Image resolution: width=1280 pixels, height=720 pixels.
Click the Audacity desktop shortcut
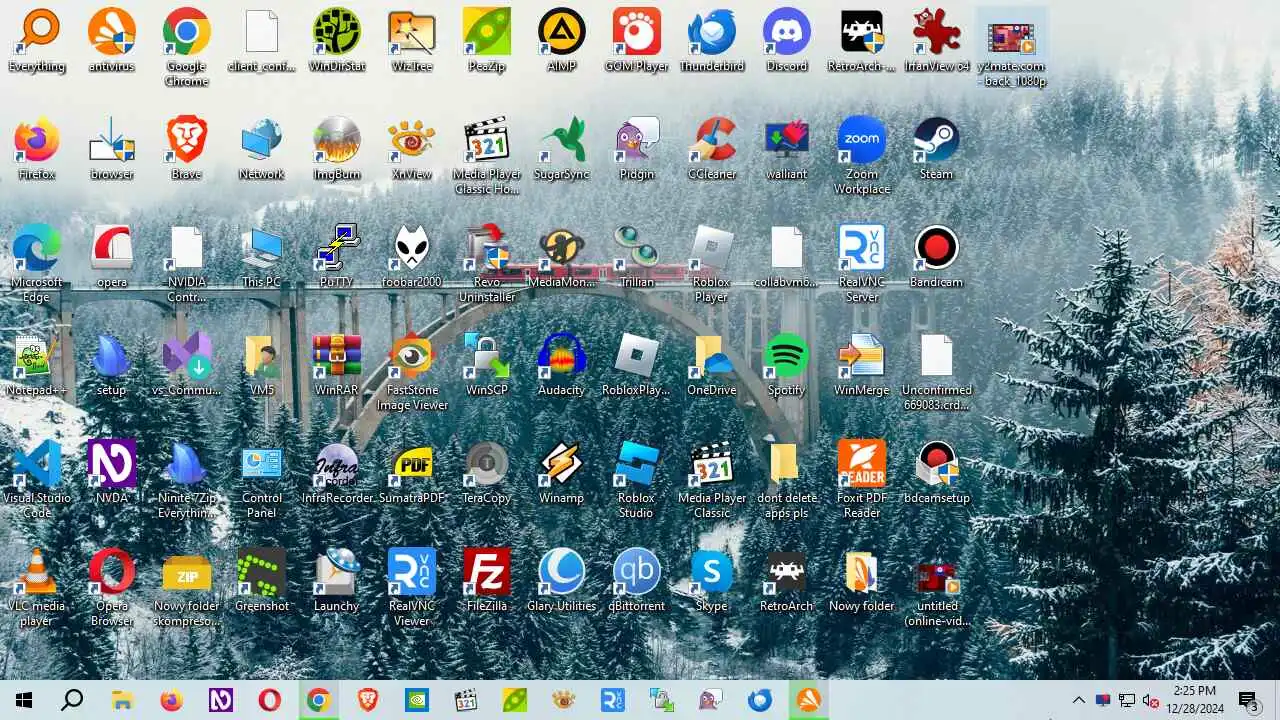click(562, 364)
